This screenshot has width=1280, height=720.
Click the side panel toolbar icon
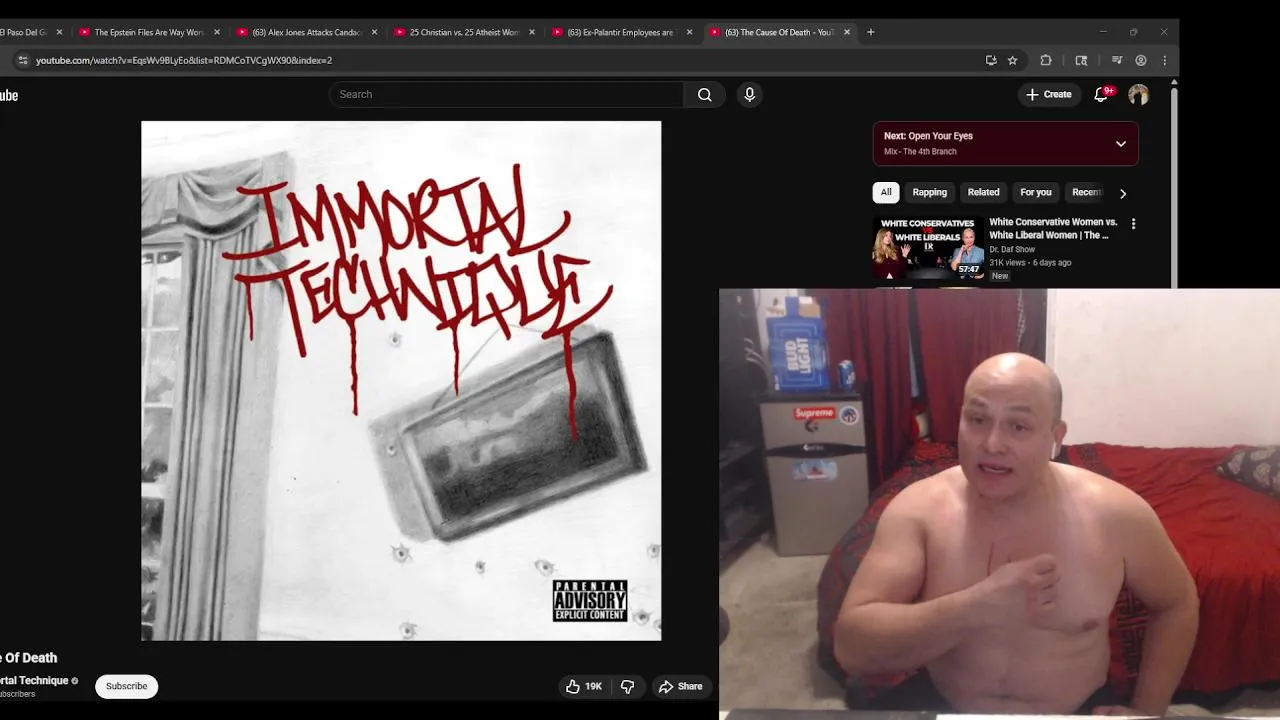pos(1081,60)
